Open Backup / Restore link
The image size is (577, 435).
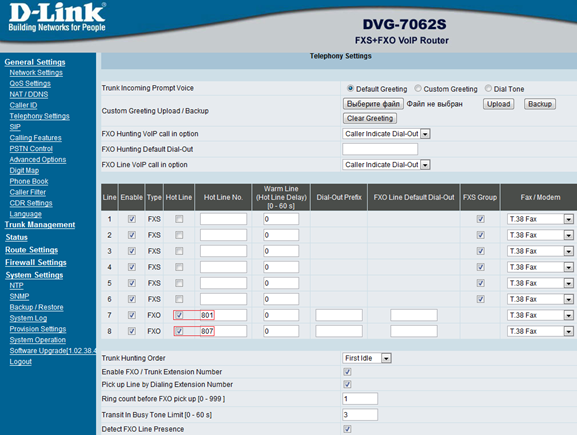pyautogui.click(x=36, y=307)
